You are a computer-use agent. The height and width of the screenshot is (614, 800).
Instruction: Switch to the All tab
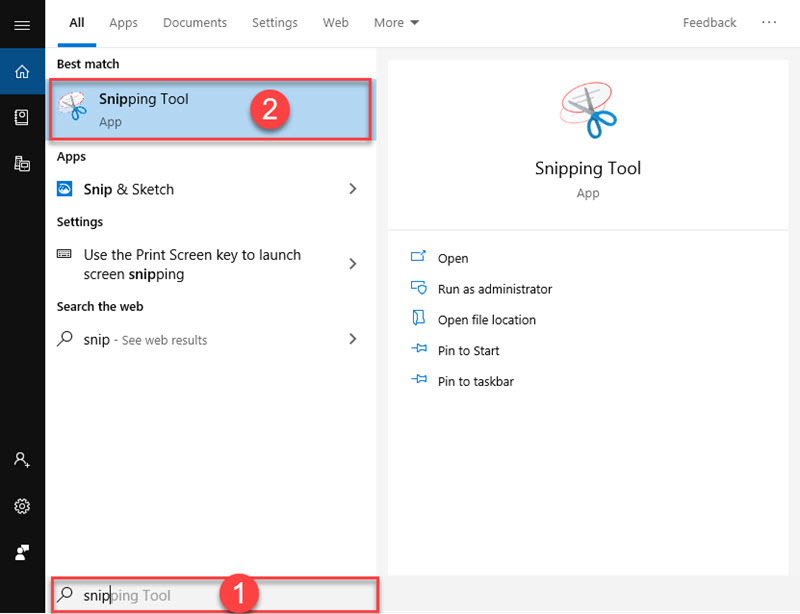77,23
